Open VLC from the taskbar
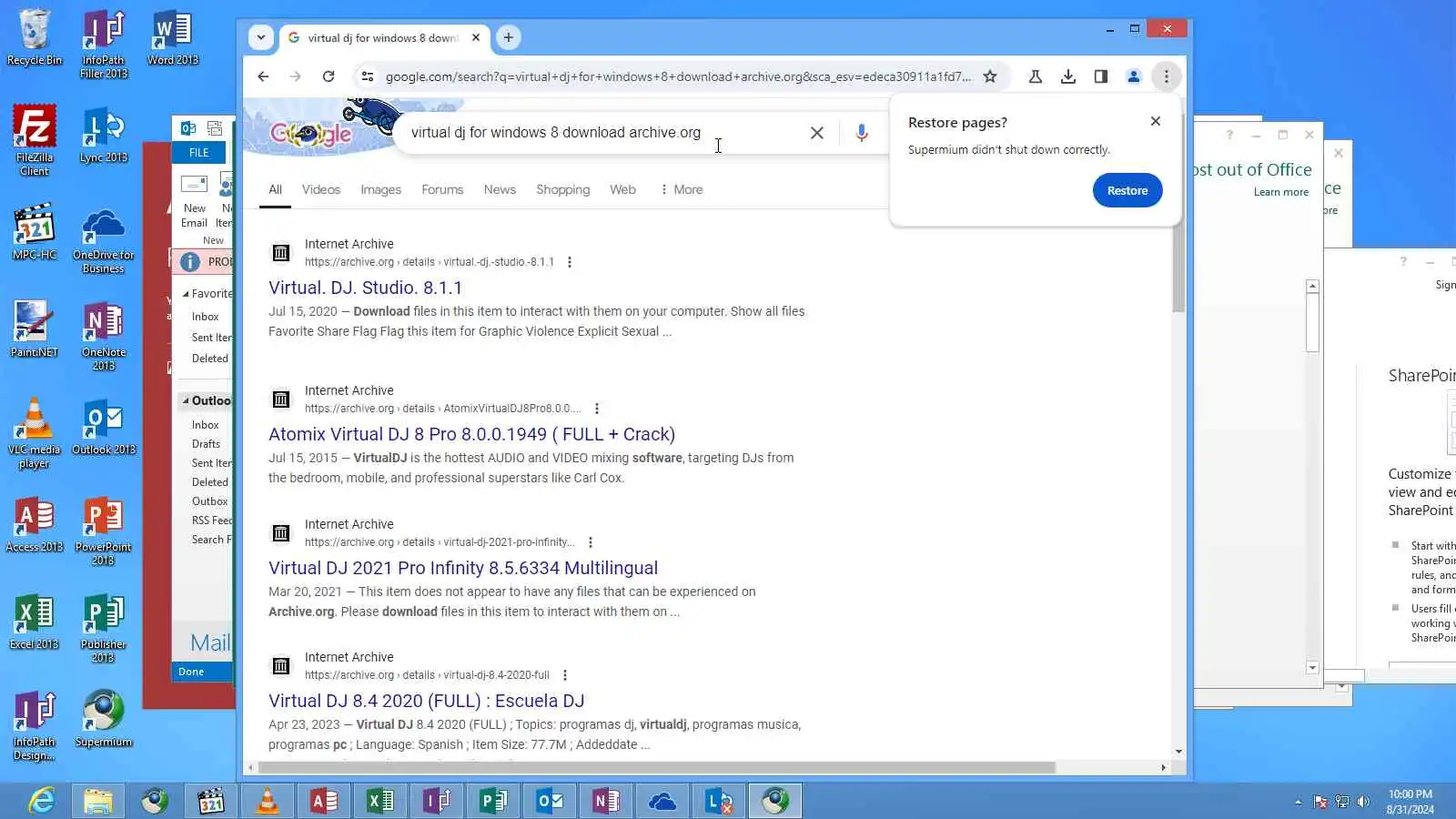The height and width of the screenshot is (819, 1456). point(268,801)
